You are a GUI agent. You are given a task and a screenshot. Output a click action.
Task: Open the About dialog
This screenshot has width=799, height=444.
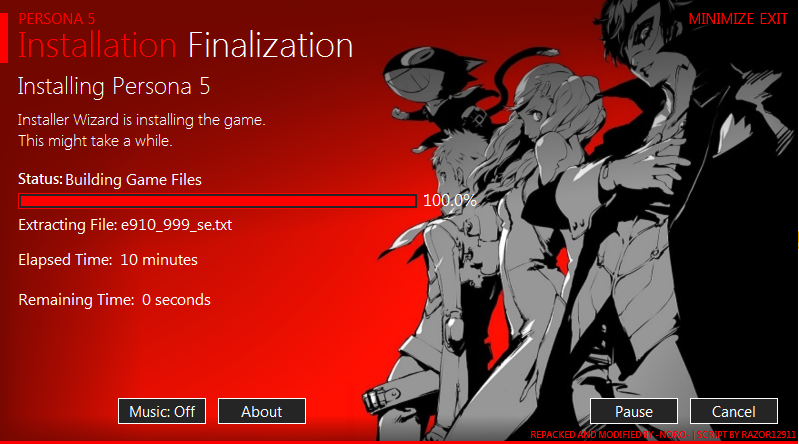point(262,411)
